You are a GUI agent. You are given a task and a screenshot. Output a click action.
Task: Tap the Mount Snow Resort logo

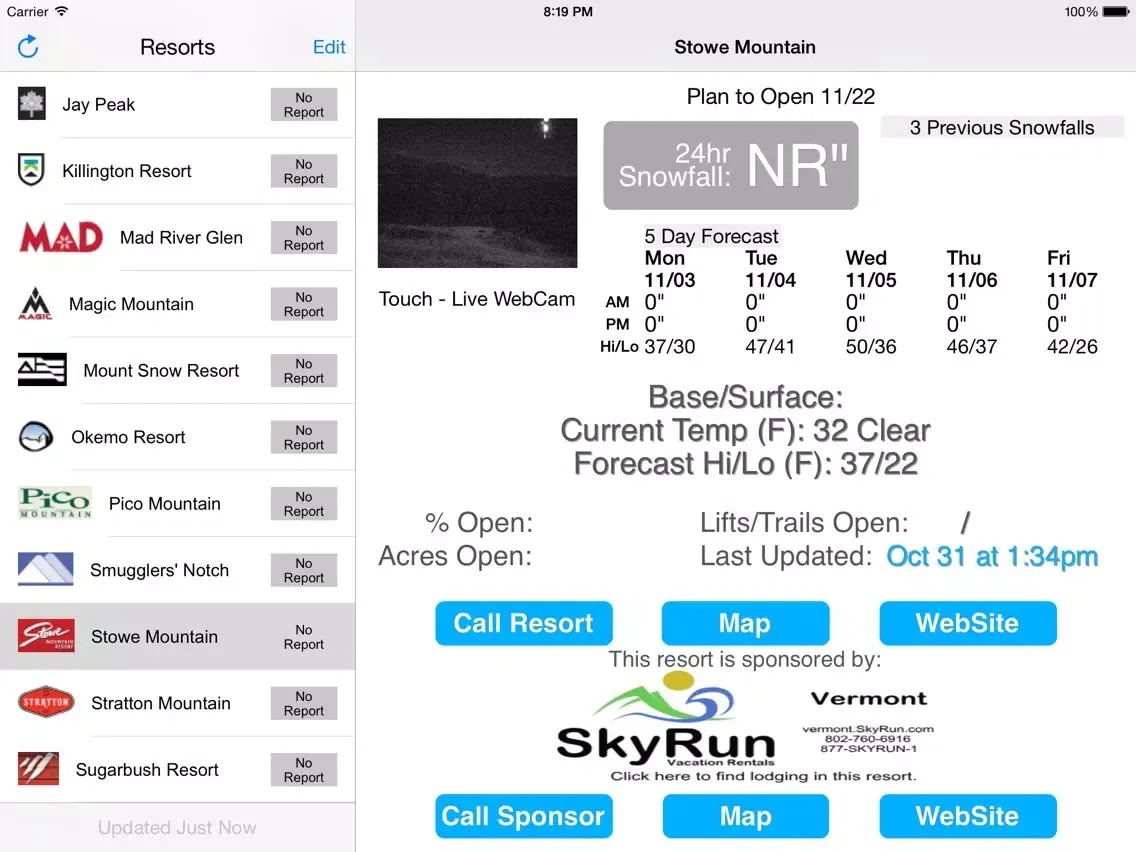42,369
